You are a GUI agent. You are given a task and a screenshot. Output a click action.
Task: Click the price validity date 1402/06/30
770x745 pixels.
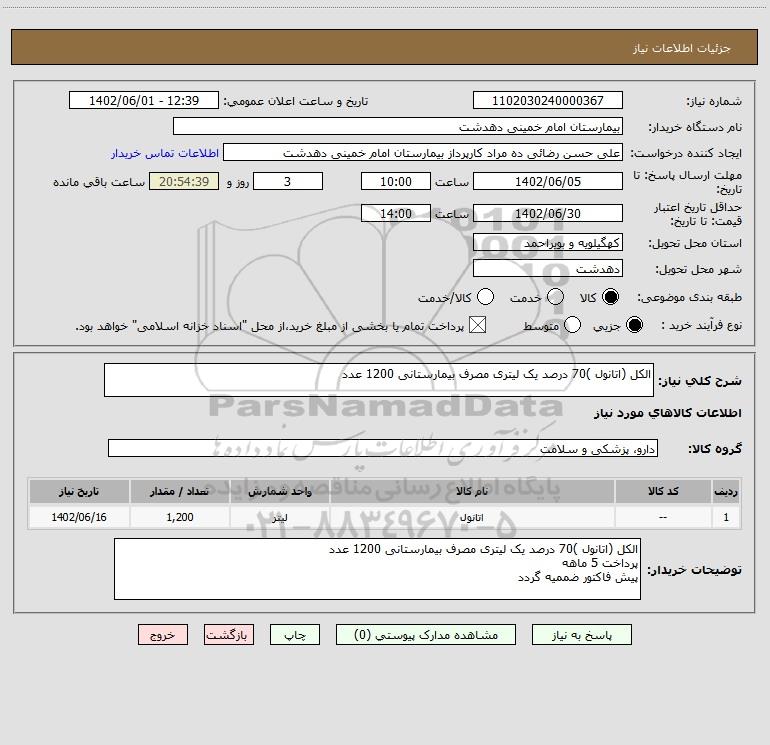(548, 213)
